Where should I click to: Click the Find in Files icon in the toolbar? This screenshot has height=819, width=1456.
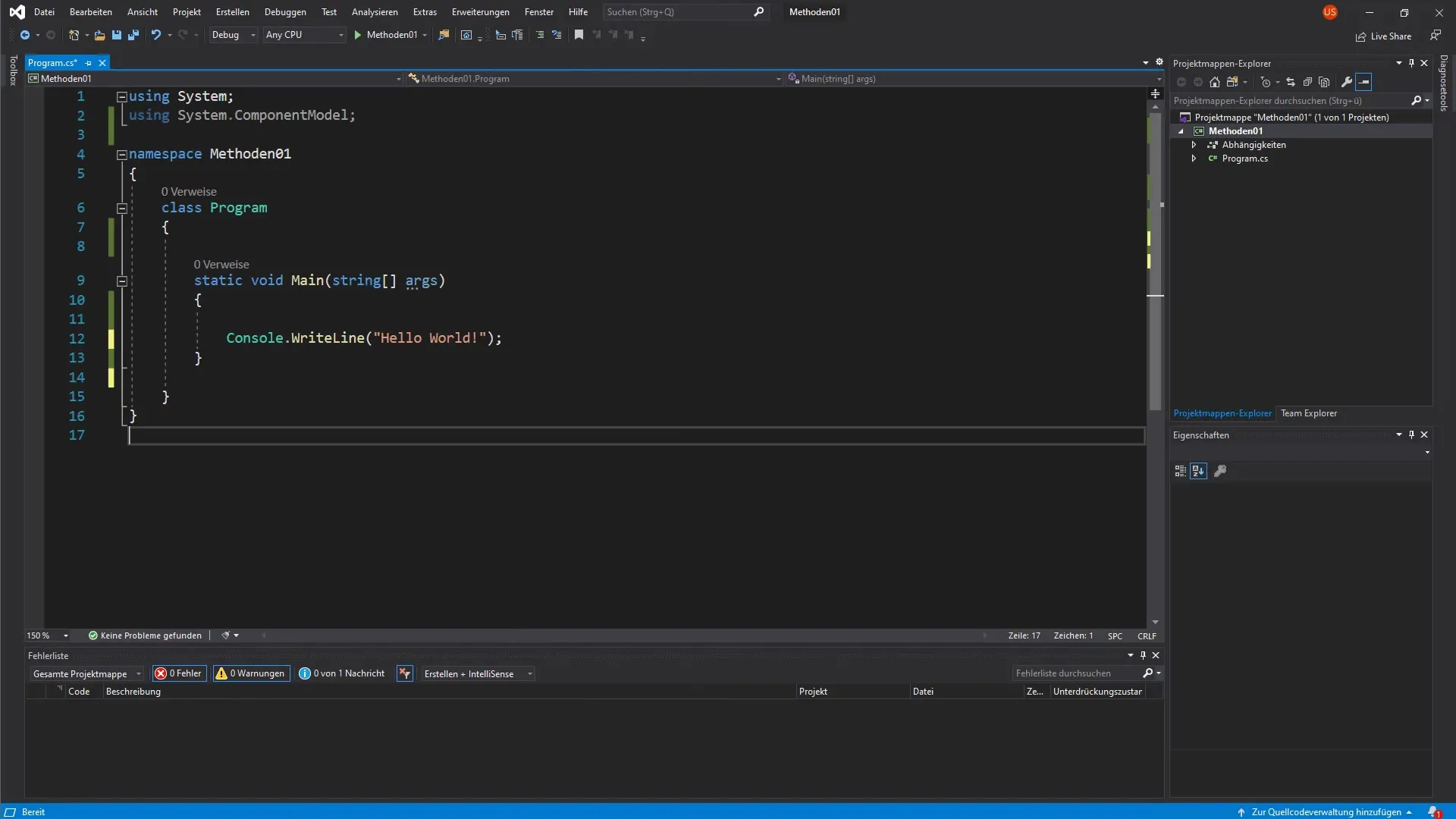444,35
